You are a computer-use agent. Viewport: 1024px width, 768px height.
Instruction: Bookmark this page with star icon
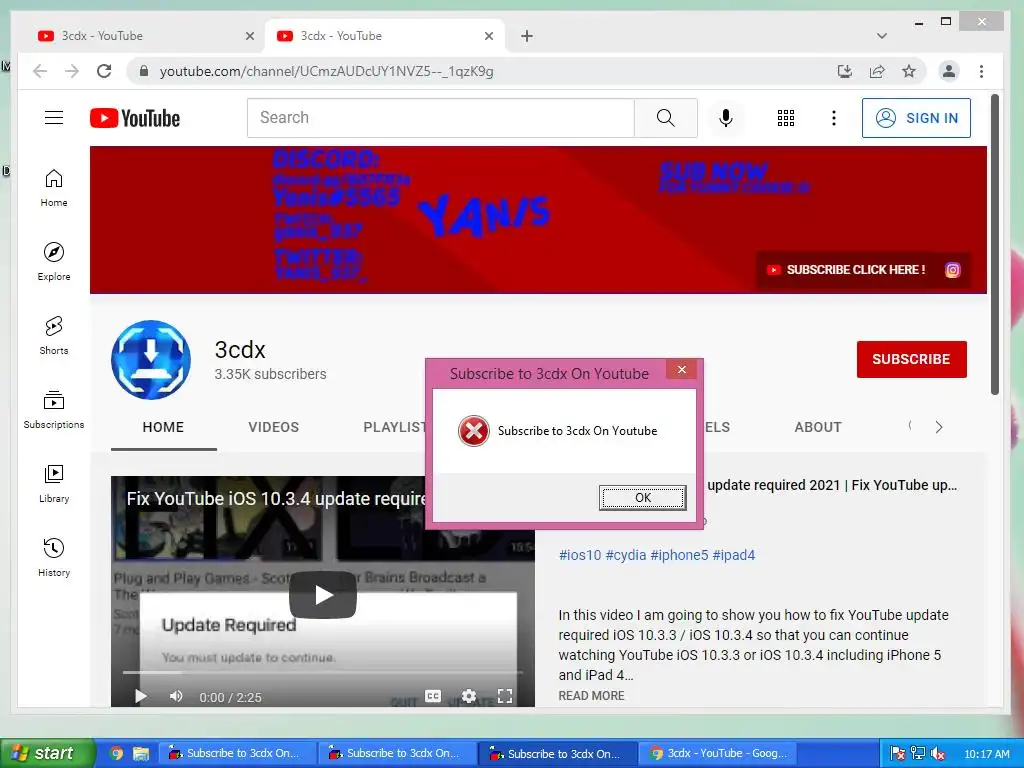[908, 71]
